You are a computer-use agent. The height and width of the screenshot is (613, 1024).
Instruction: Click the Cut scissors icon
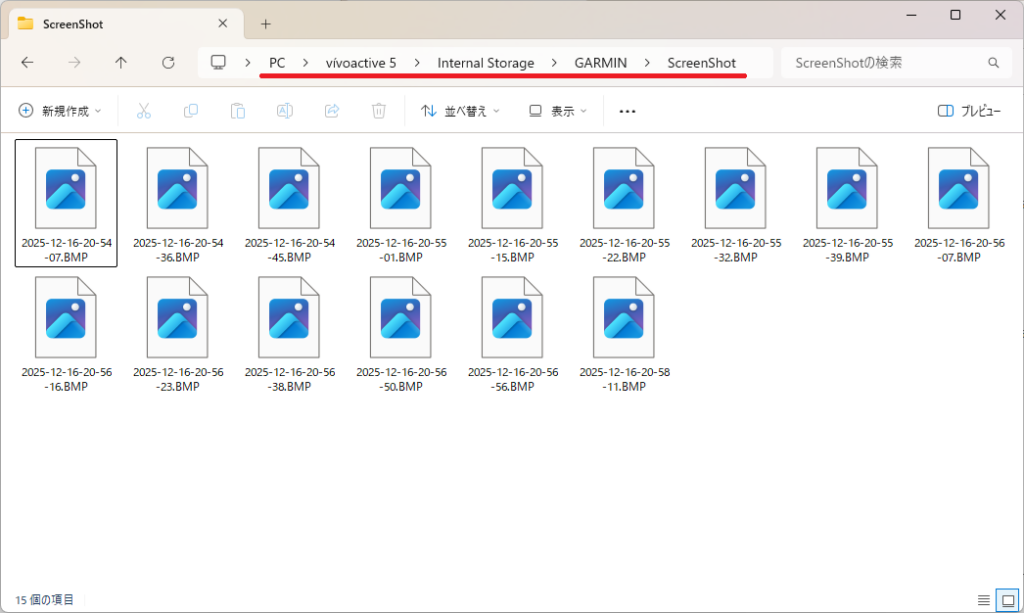[144, 111]
